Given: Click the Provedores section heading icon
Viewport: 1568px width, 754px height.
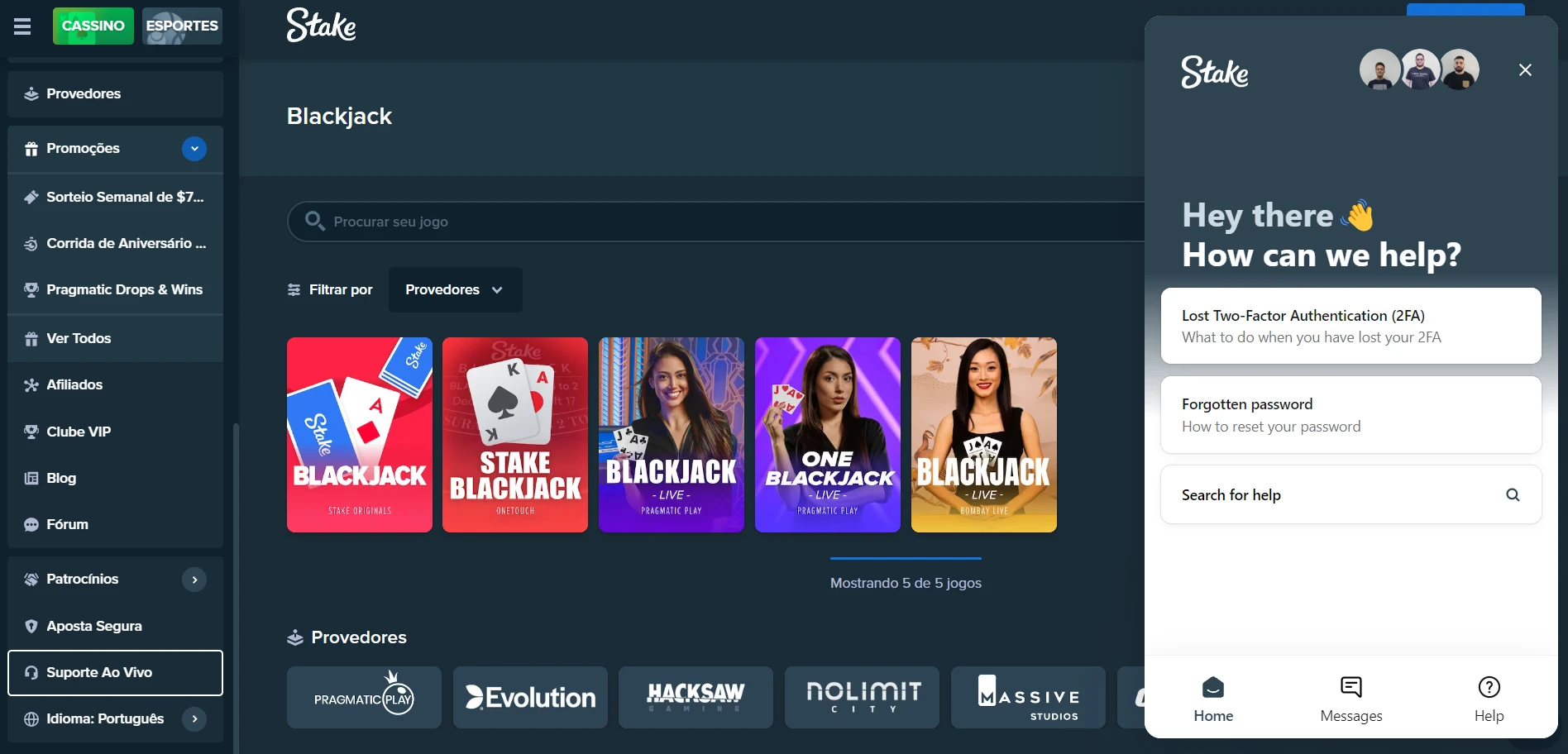Looking at the screenshot, I should click(295, 637).
